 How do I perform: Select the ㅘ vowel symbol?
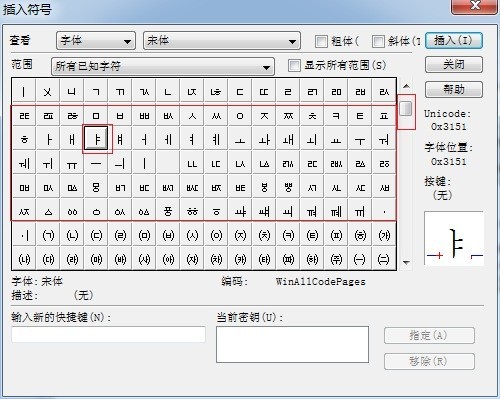tap(264, 140)
